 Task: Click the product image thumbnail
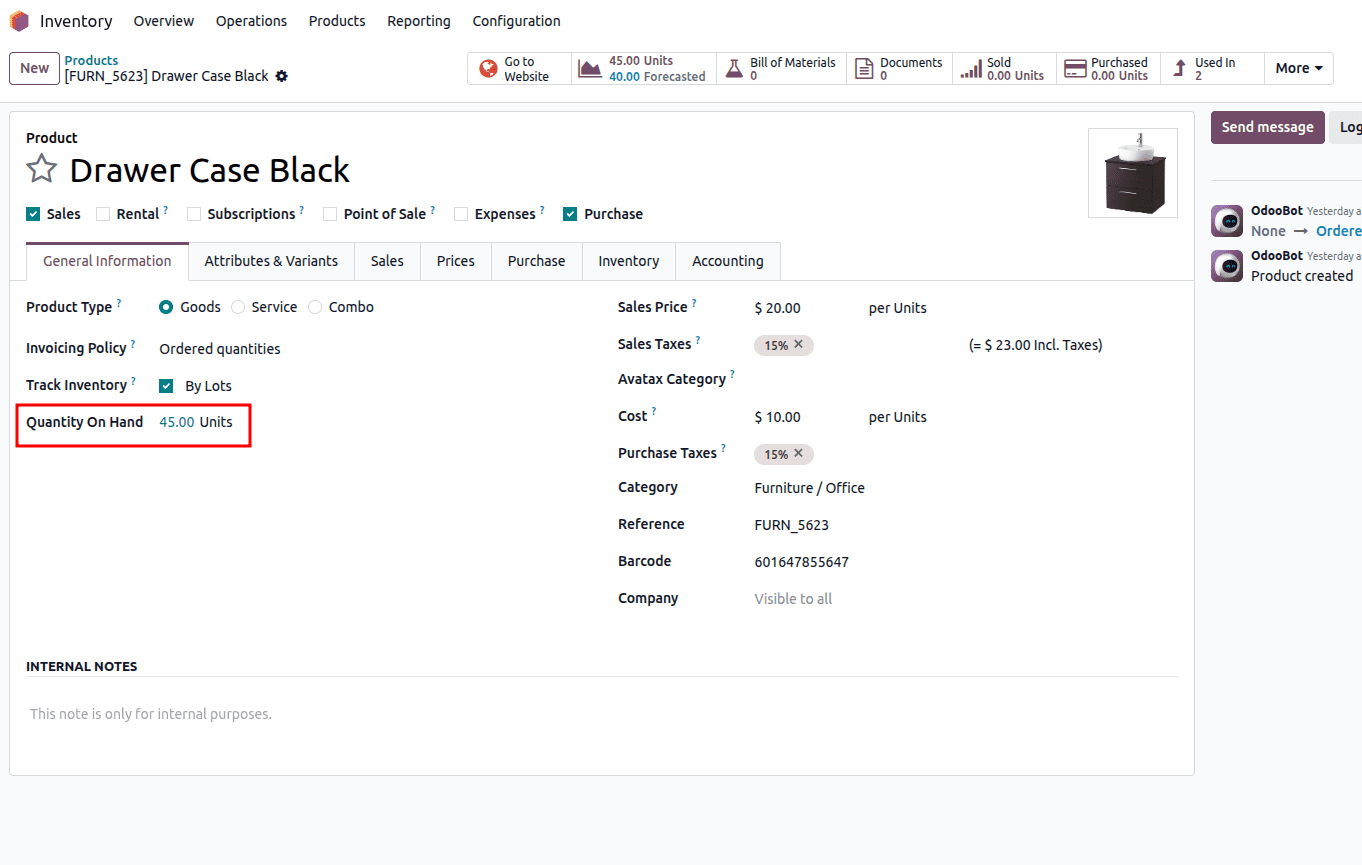1133,173
